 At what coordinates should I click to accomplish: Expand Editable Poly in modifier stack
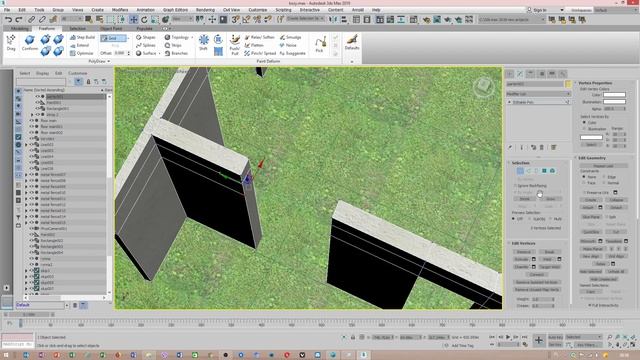509,102
